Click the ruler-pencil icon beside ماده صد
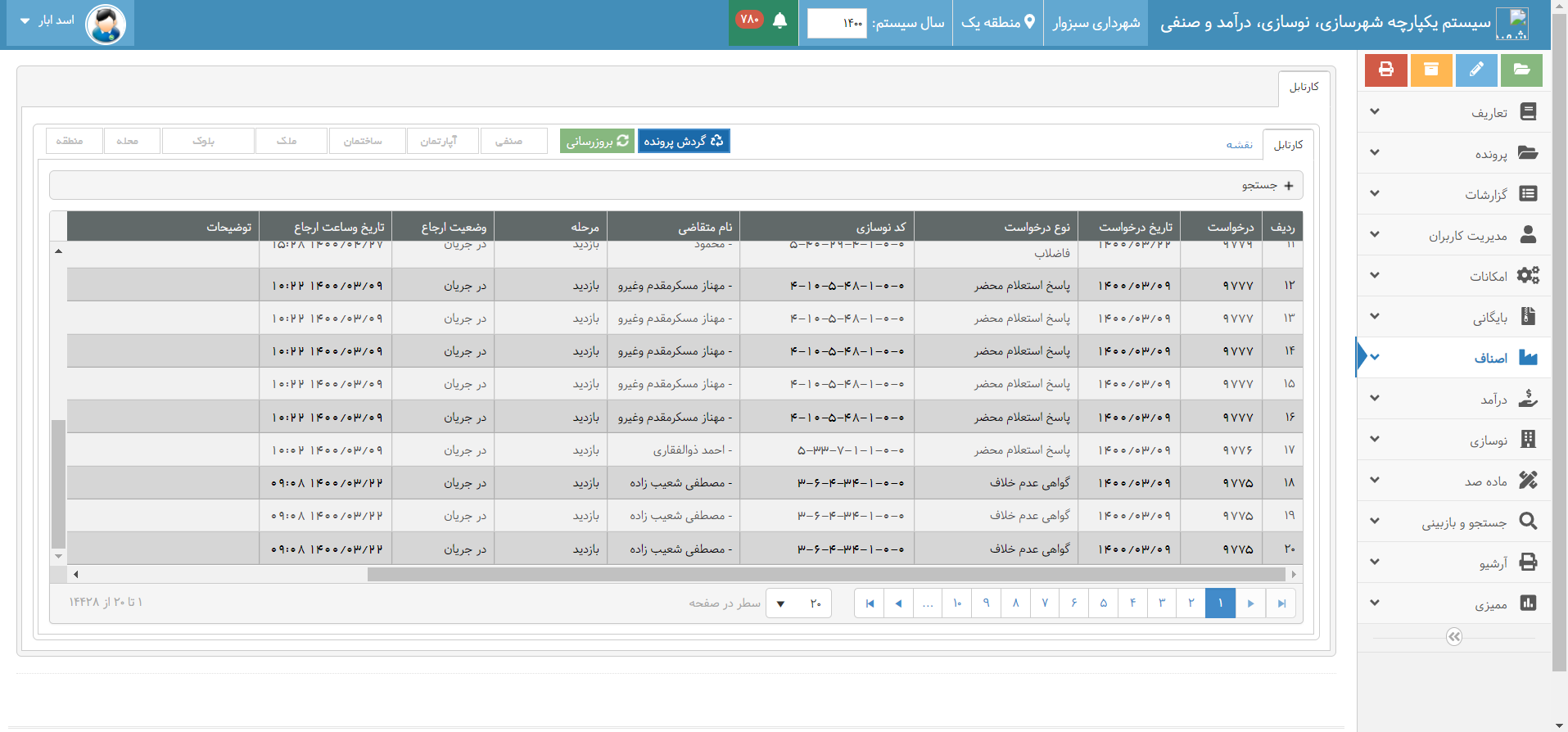The image size is (1568, 732). [1528, 480]
